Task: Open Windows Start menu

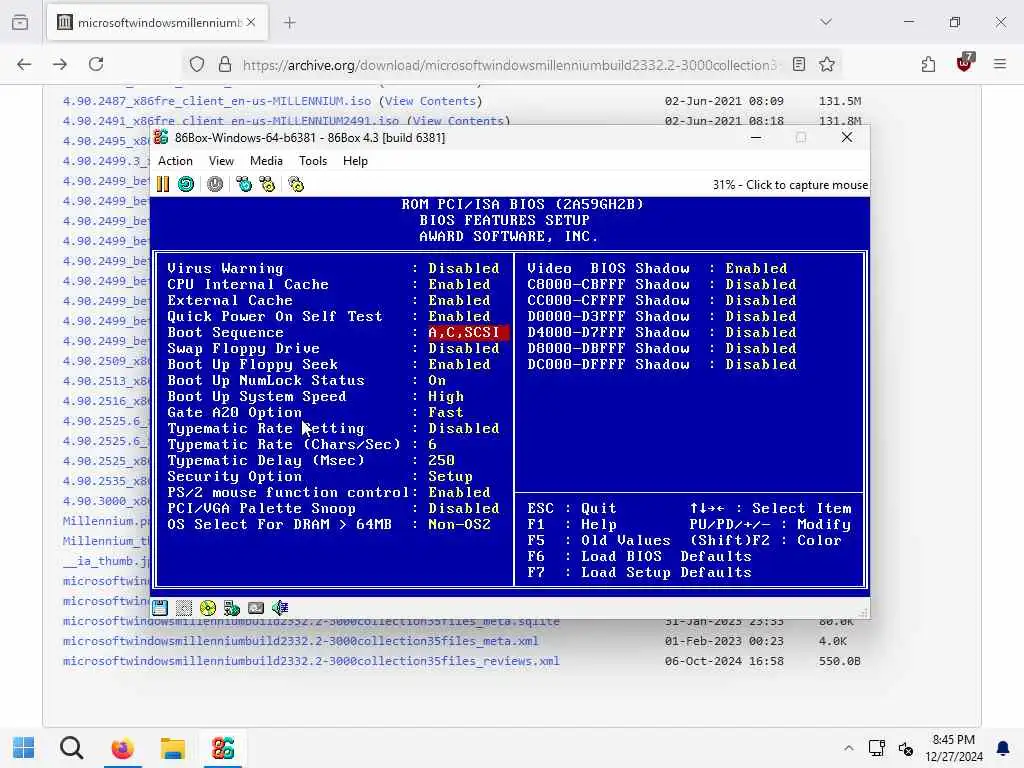Action: click(x=24, y=748)
